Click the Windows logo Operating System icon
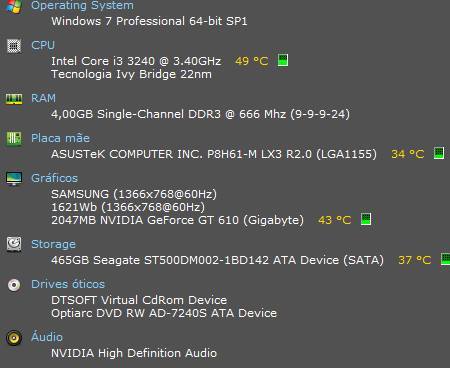The image size is (450, 368). pyautogui.click(x=14, y=6)
